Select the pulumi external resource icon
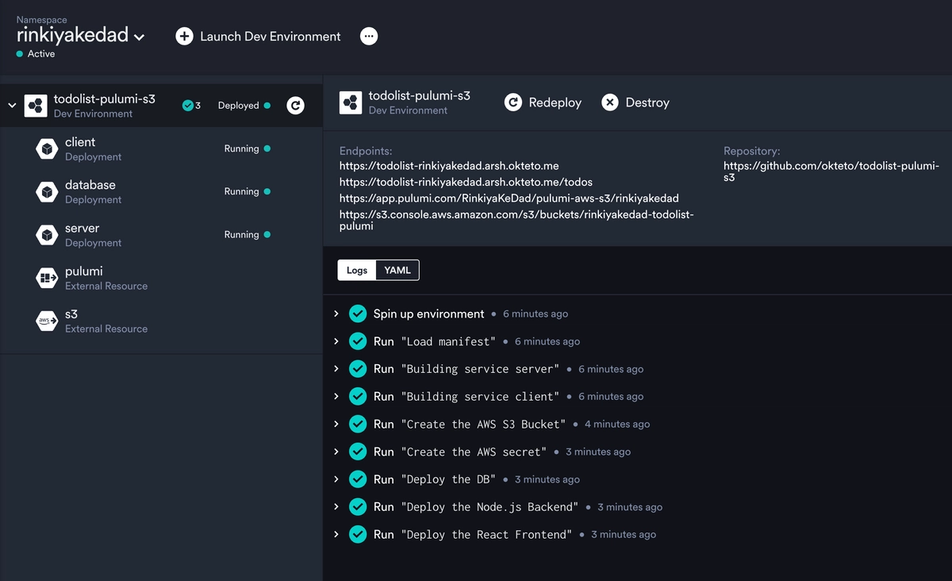Screen dimensions: 952x581 point(46,278)
